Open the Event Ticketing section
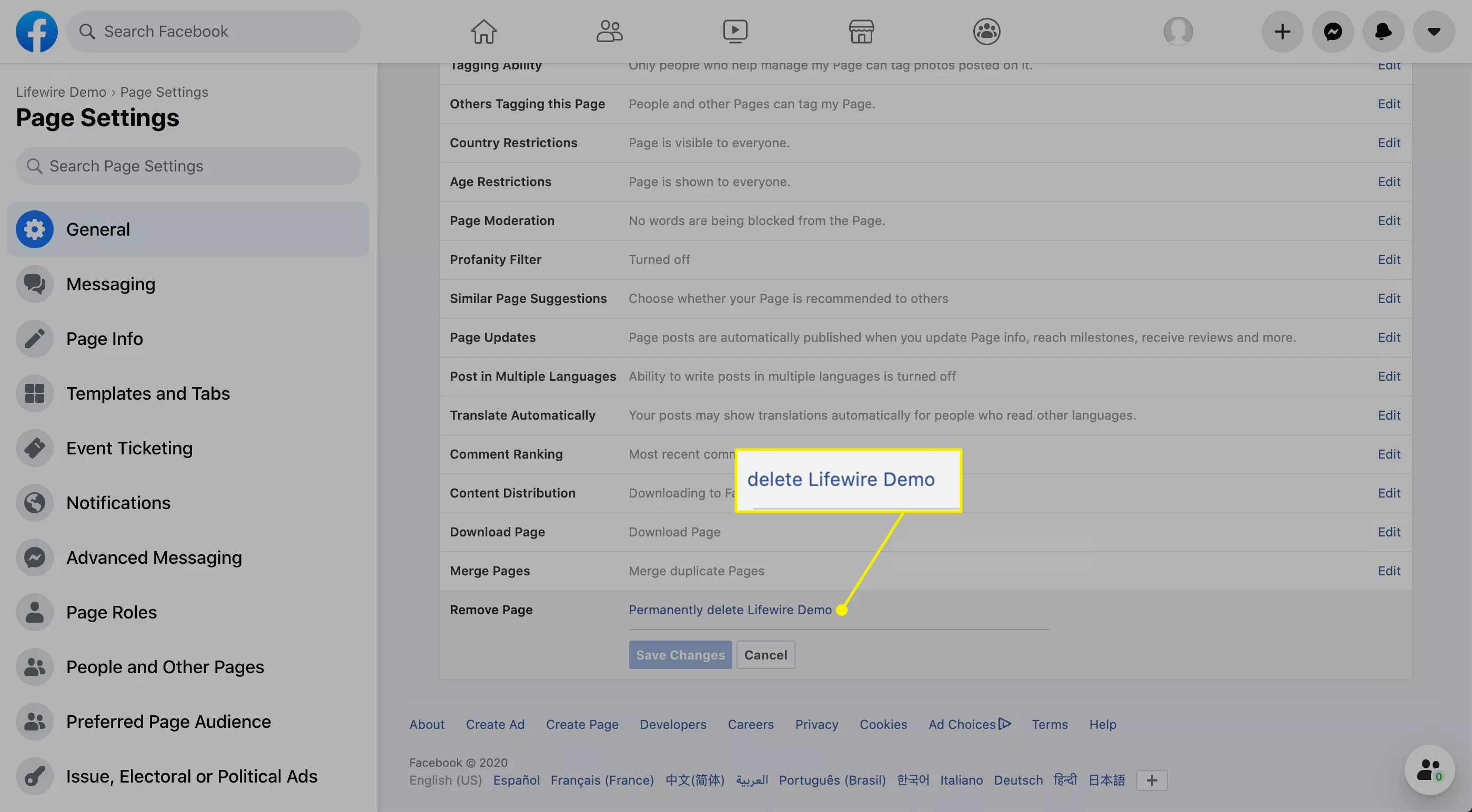 188,448
